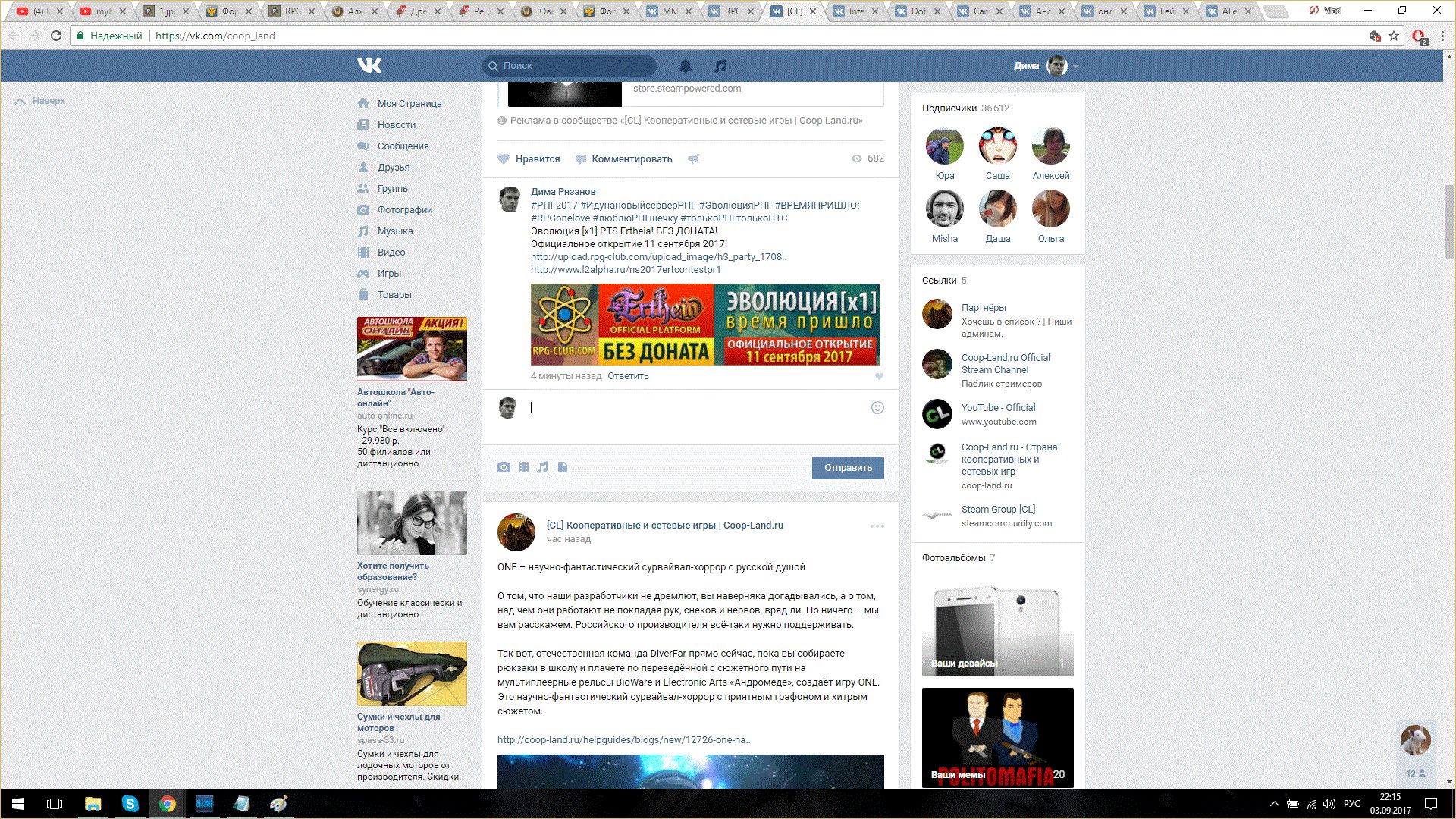Go back with the browser arrow

14,36
